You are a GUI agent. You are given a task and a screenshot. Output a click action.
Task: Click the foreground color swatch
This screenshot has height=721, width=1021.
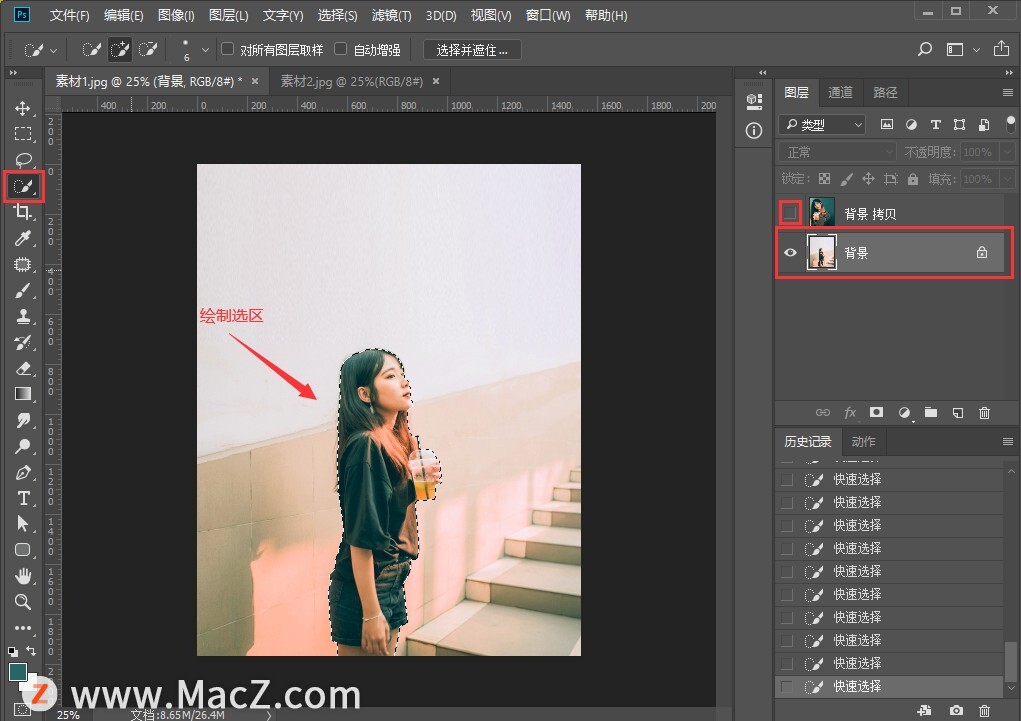click(x=18, y=672)
